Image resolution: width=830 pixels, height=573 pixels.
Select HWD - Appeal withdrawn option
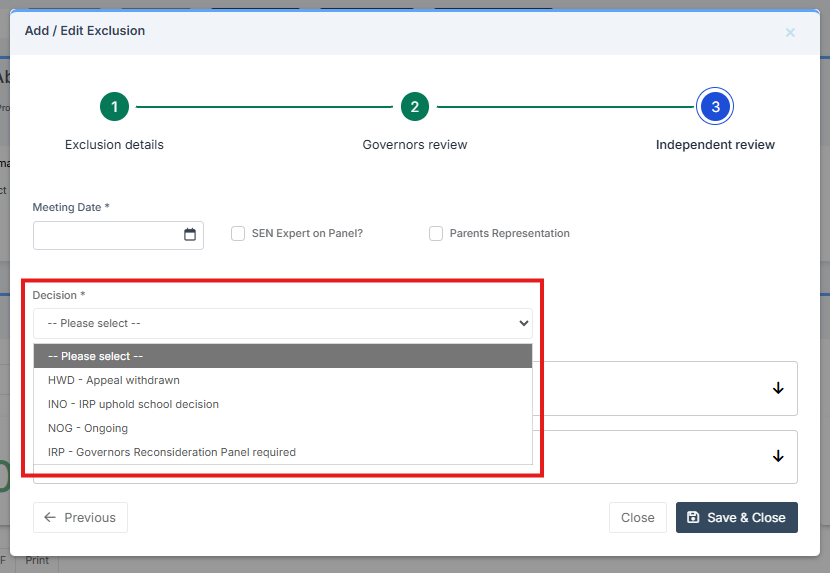(x=283, y=380)
